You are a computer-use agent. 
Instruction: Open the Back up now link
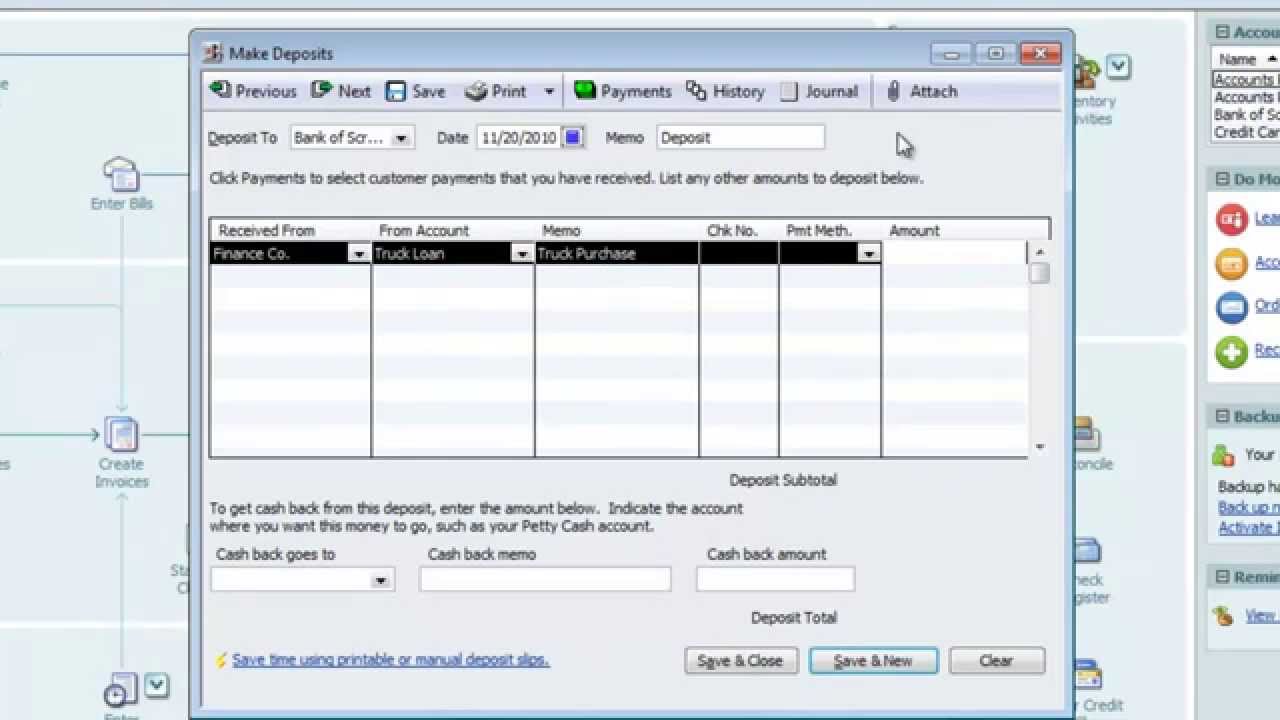[1249, 508]
